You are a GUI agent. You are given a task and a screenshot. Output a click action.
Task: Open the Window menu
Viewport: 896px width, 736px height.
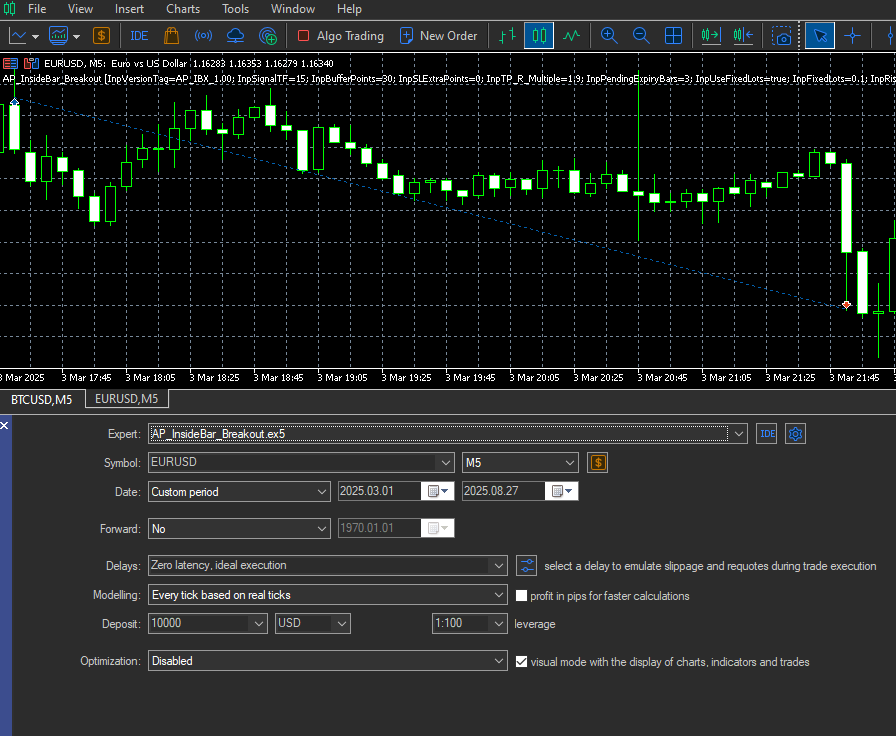tap(293, 9)
